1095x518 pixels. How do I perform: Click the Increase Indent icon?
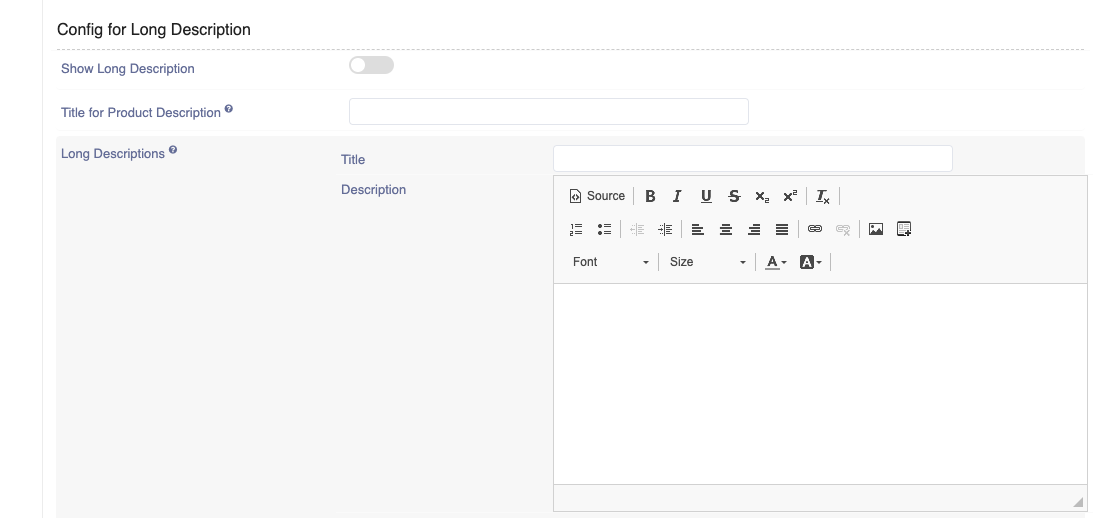pos(665,229)
